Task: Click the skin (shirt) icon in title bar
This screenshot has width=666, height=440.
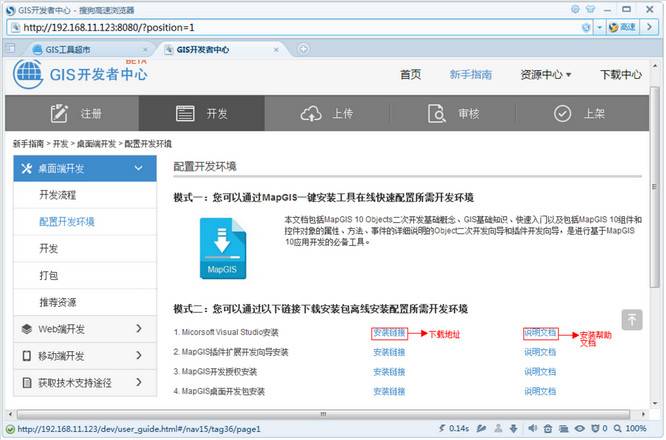Action: [x=590, y=9]
